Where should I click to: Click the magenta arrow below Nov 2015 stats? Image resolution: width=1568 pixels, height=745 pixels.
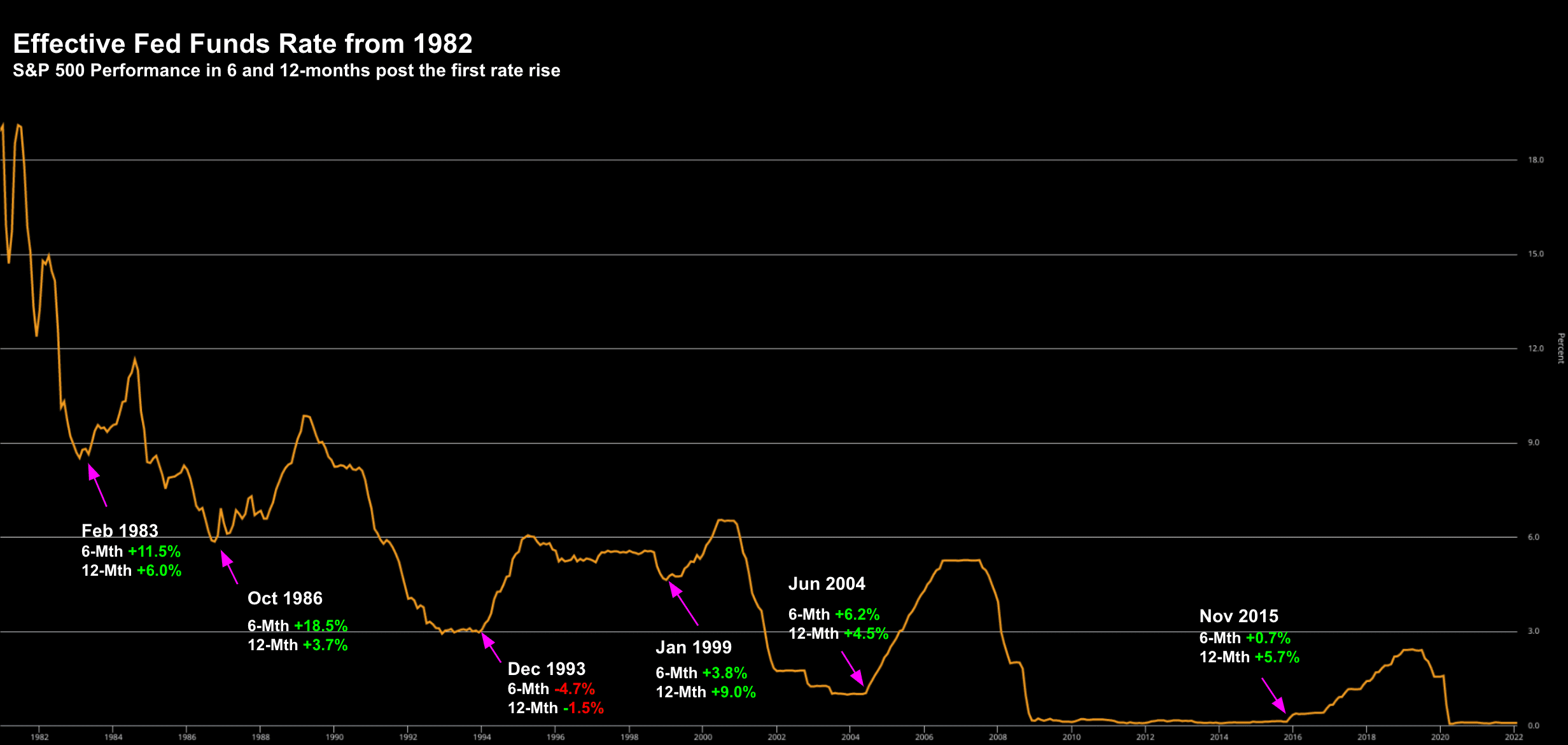coord(1273,695)
